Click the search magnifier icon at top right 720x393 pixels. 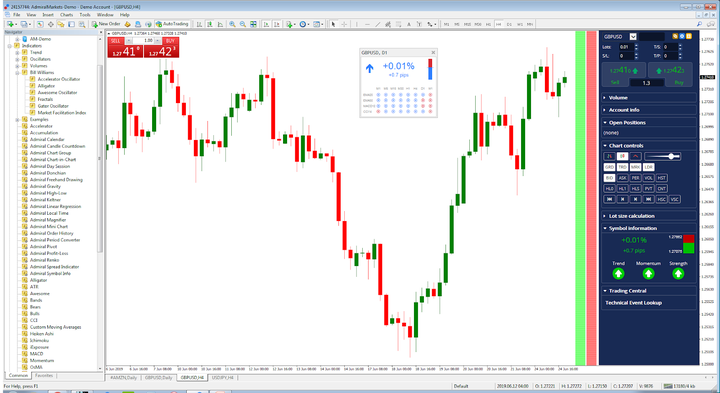coord(699,24)
